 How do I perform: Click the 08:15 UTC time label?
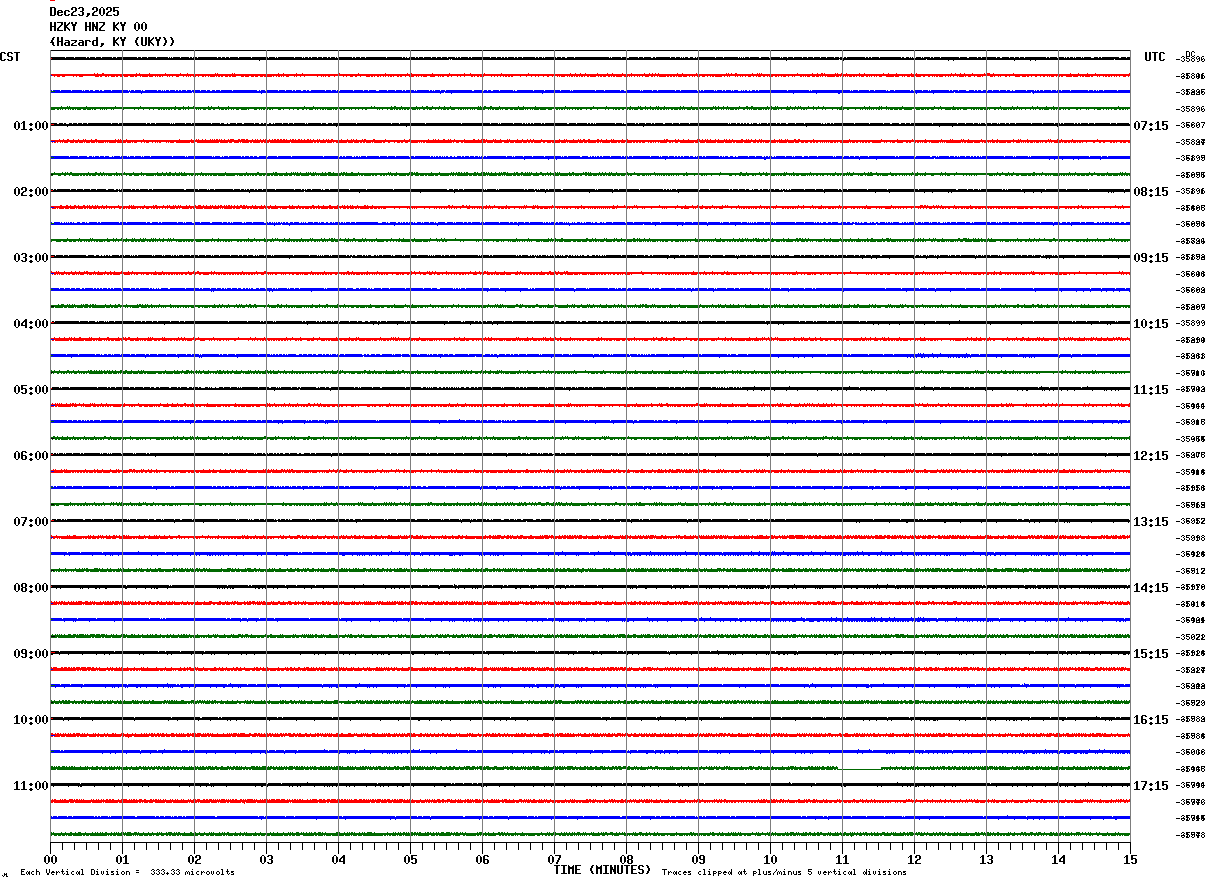[x=1151, y=192]
